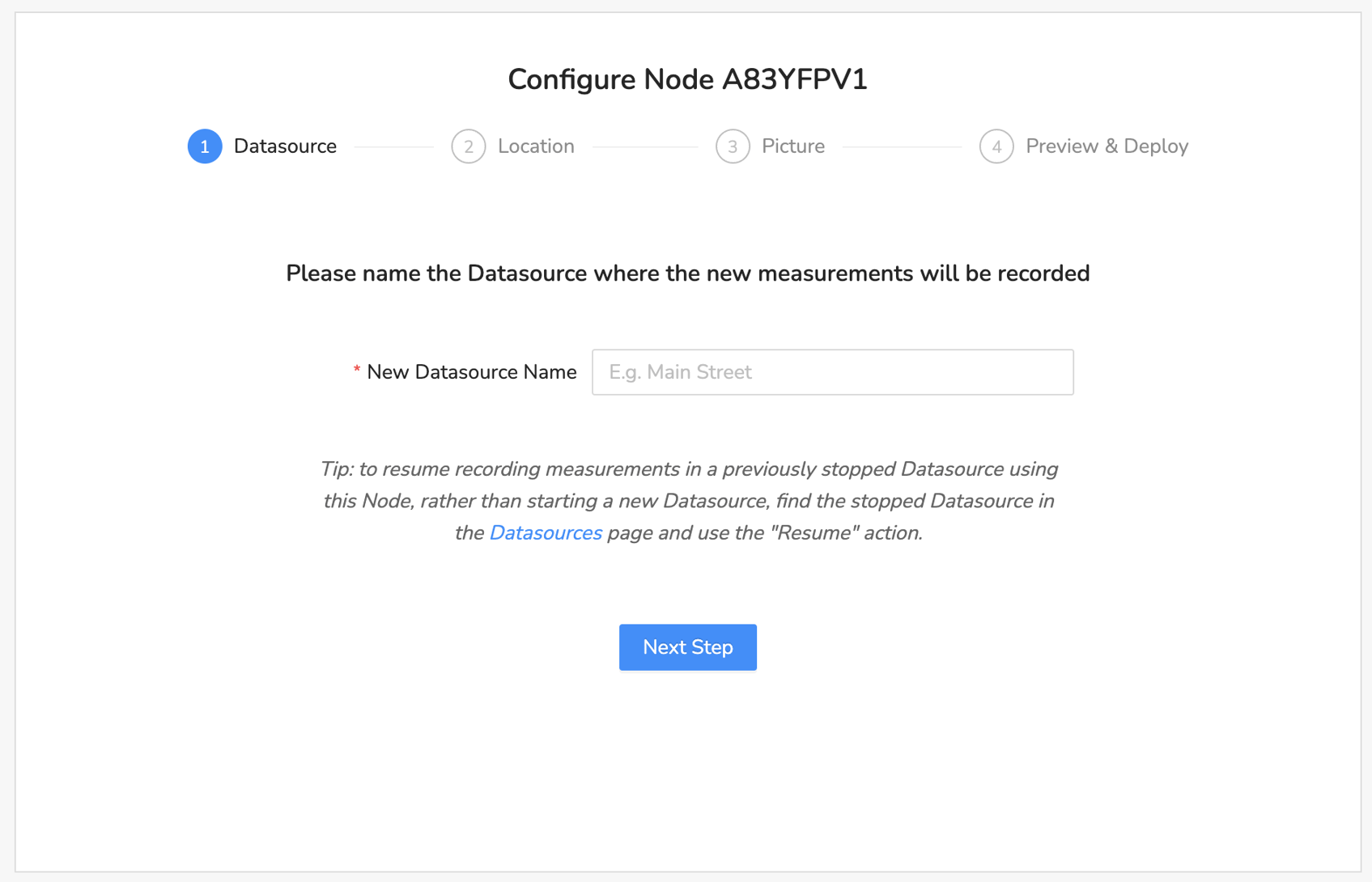Screen dimensions: 1372x882
Task: Select the Datasource step label
Action: (x=285, y=146)
